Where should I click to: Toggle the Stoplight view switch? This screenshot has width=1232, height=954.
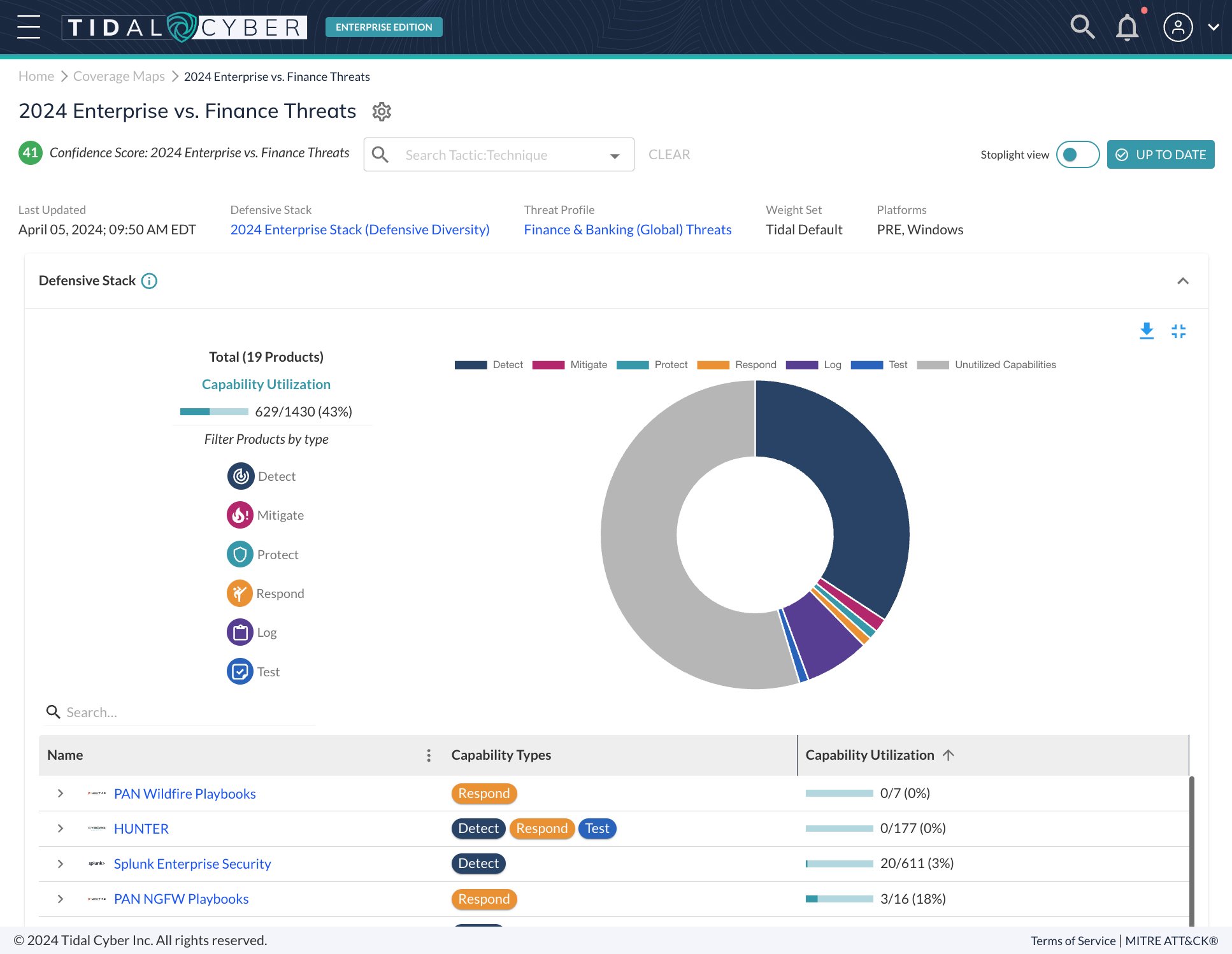tap(1077, 154)
